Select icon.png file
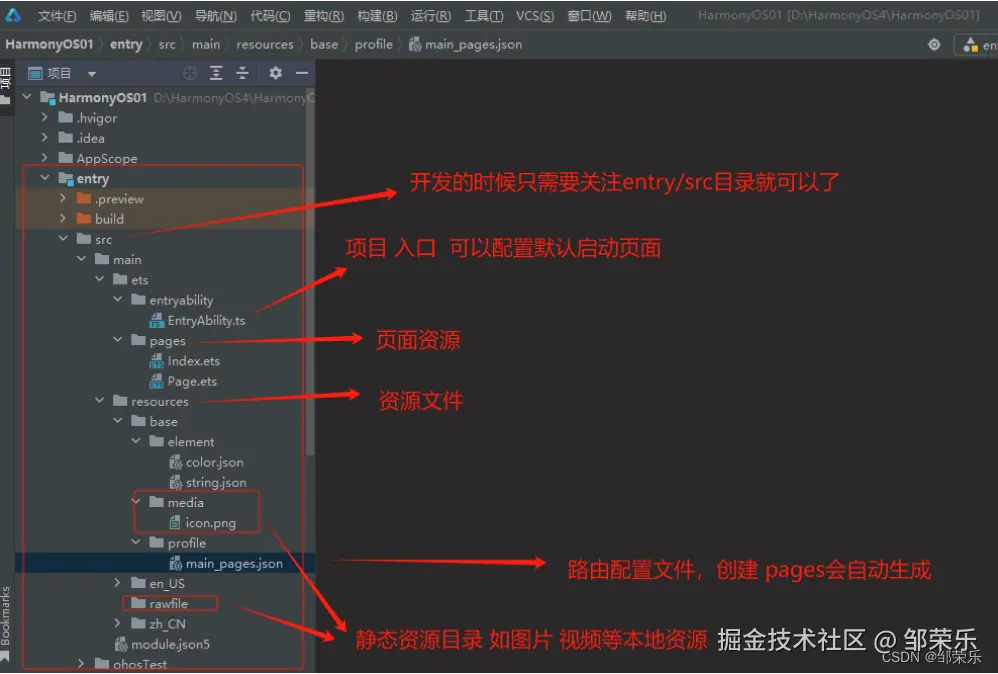 pos(202,523)
